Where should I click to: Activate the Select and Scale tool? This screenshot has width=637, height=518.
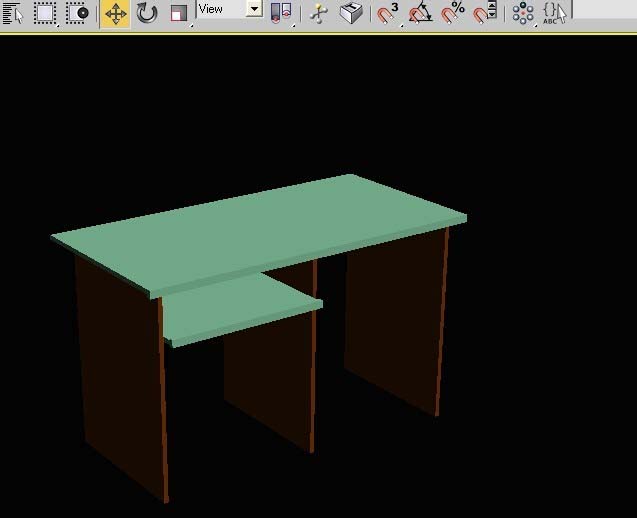[179, 14]
